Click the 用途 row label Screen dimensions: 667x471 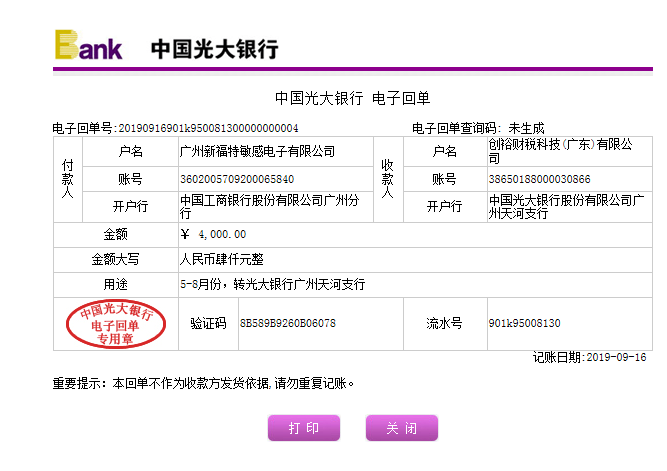(x=115, y=284)
